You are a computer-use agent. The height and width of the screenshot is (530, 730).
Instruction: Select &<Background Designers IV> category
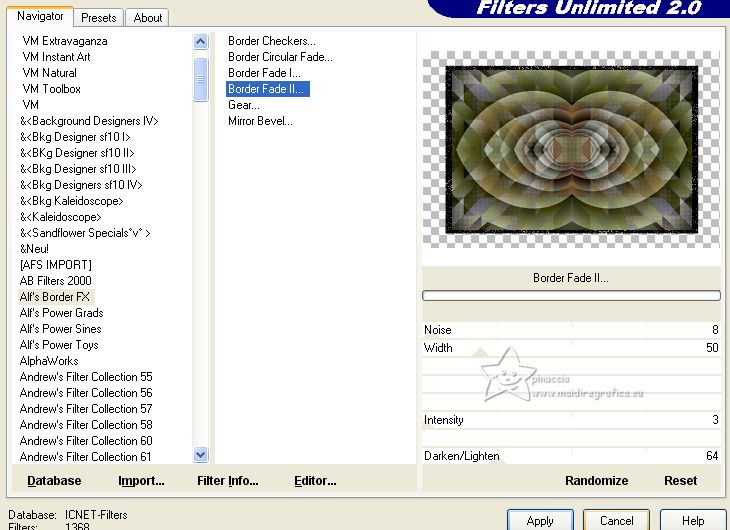coord(89,121)
